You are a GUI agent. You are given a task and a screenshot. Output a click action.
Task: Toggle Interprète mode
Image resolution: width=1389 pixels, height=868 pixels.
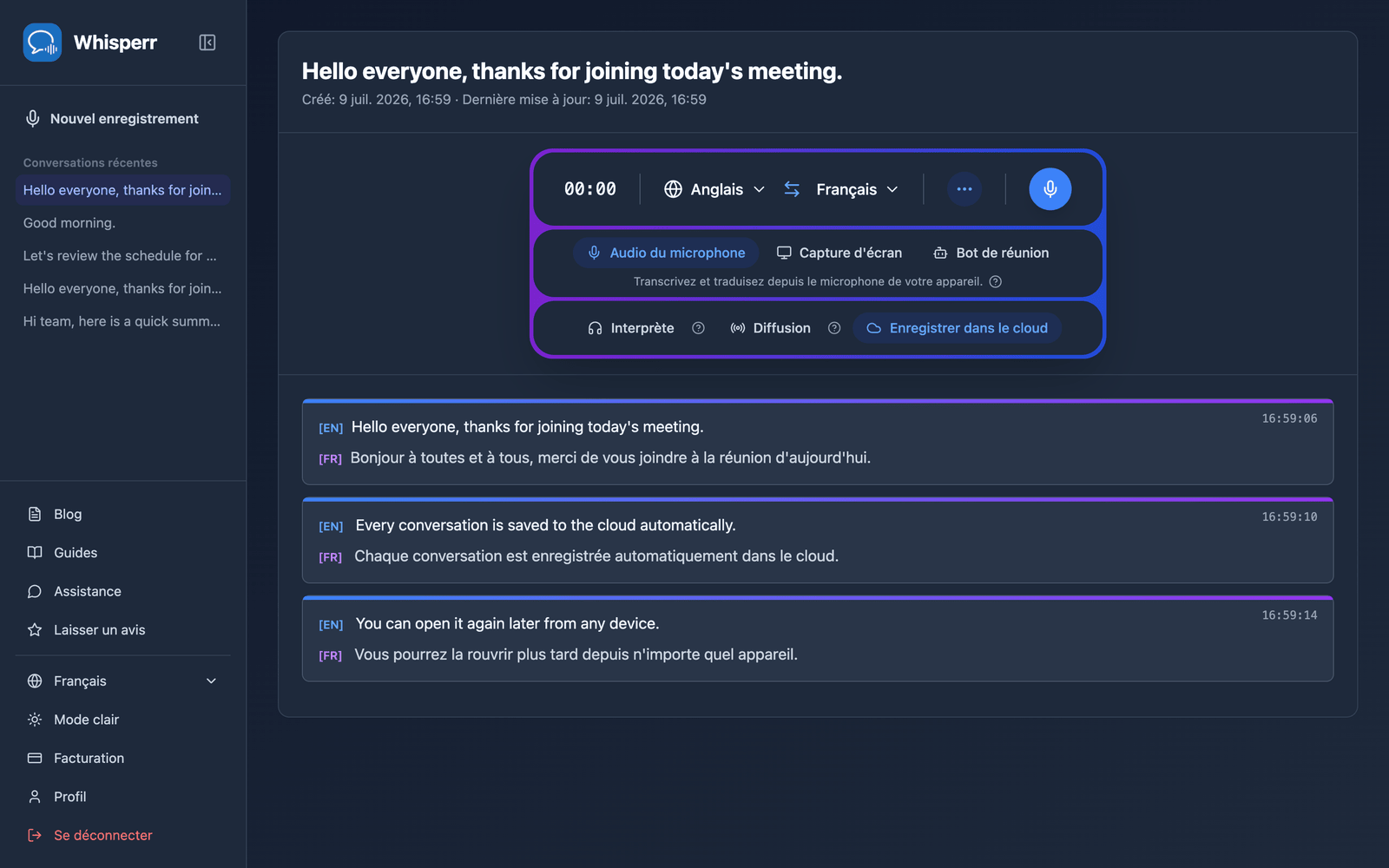631,328
